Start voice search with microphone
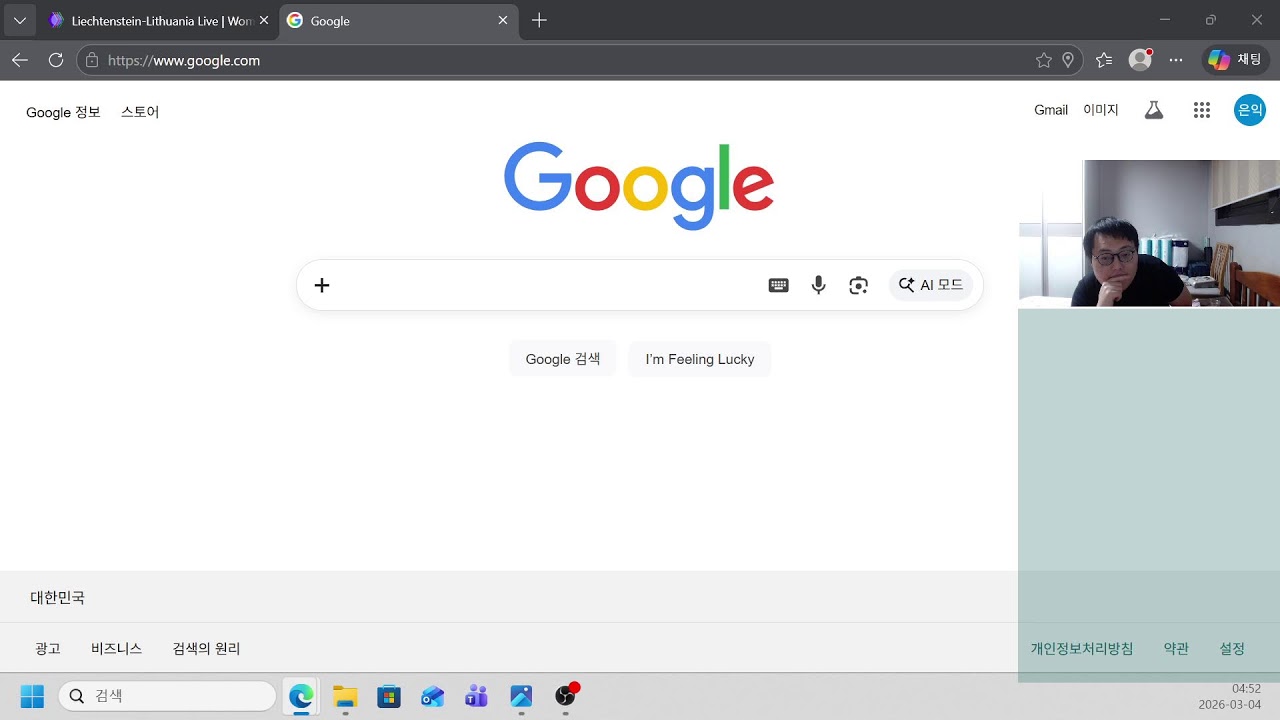This screenshot has height=720, width=1280. (x=818, y=285)
